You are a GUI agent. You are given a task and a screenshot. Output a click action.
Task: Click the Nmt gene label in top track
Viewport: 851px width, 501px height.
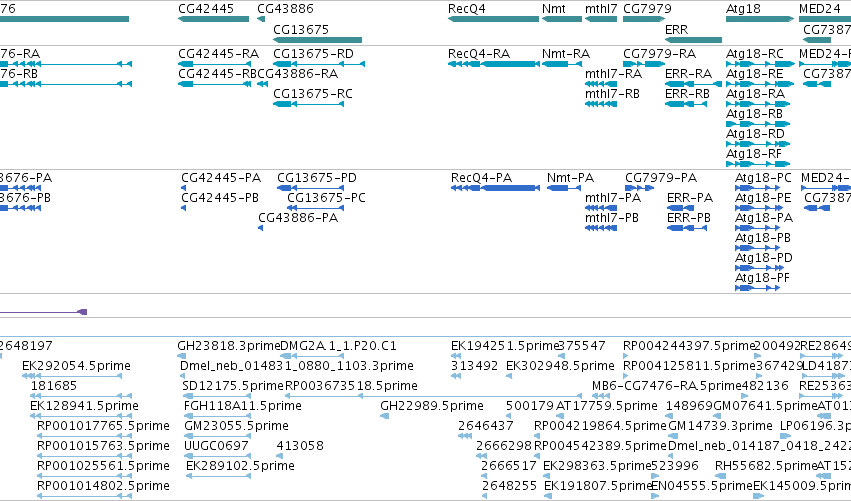point(554,9)
